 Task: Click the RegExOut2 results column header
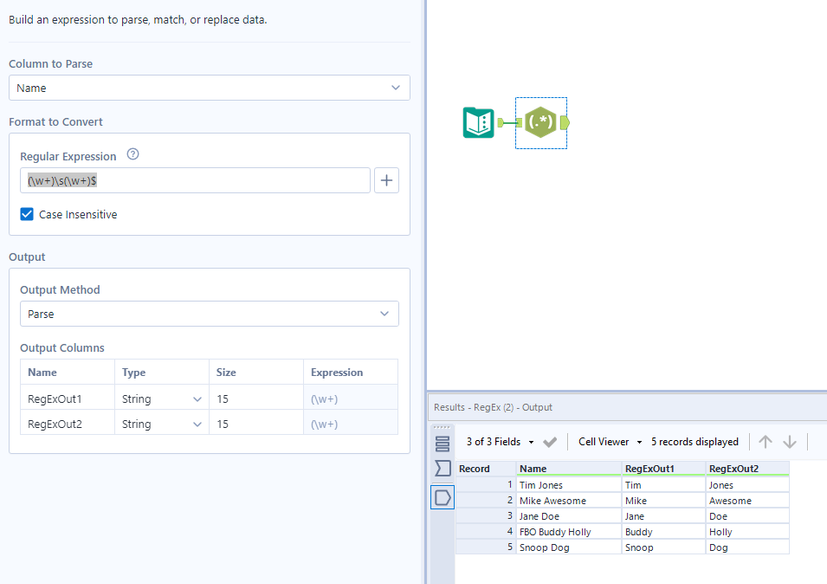point(747,468)
